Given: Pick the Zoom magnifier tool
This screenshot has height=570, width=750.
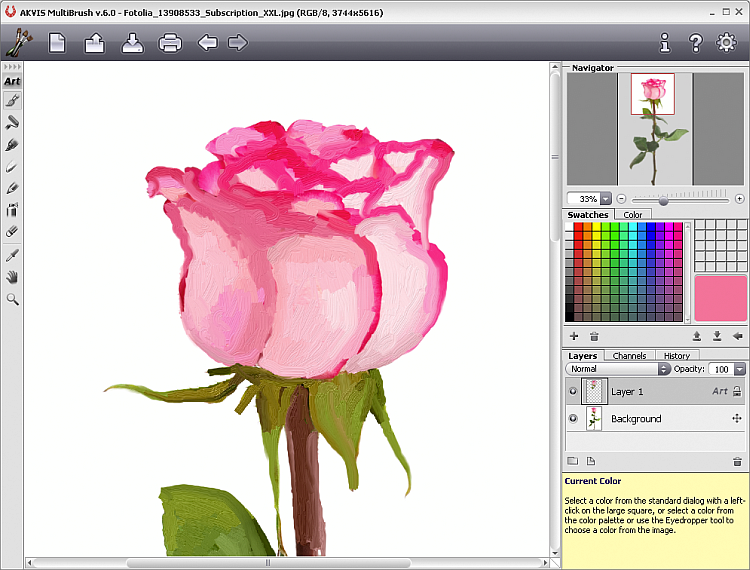Looking at the screenshot, I should tap(13, 299).
